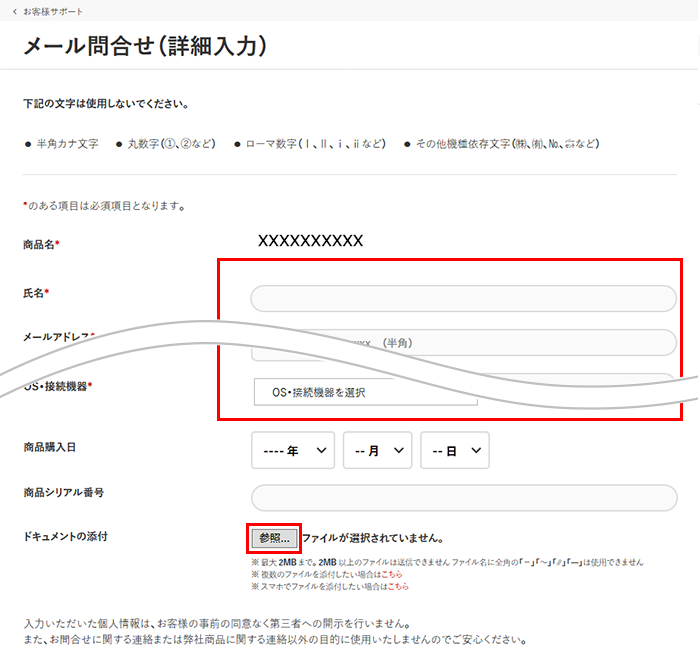Click the ローマ数字 bullet text

click(316, 144)
